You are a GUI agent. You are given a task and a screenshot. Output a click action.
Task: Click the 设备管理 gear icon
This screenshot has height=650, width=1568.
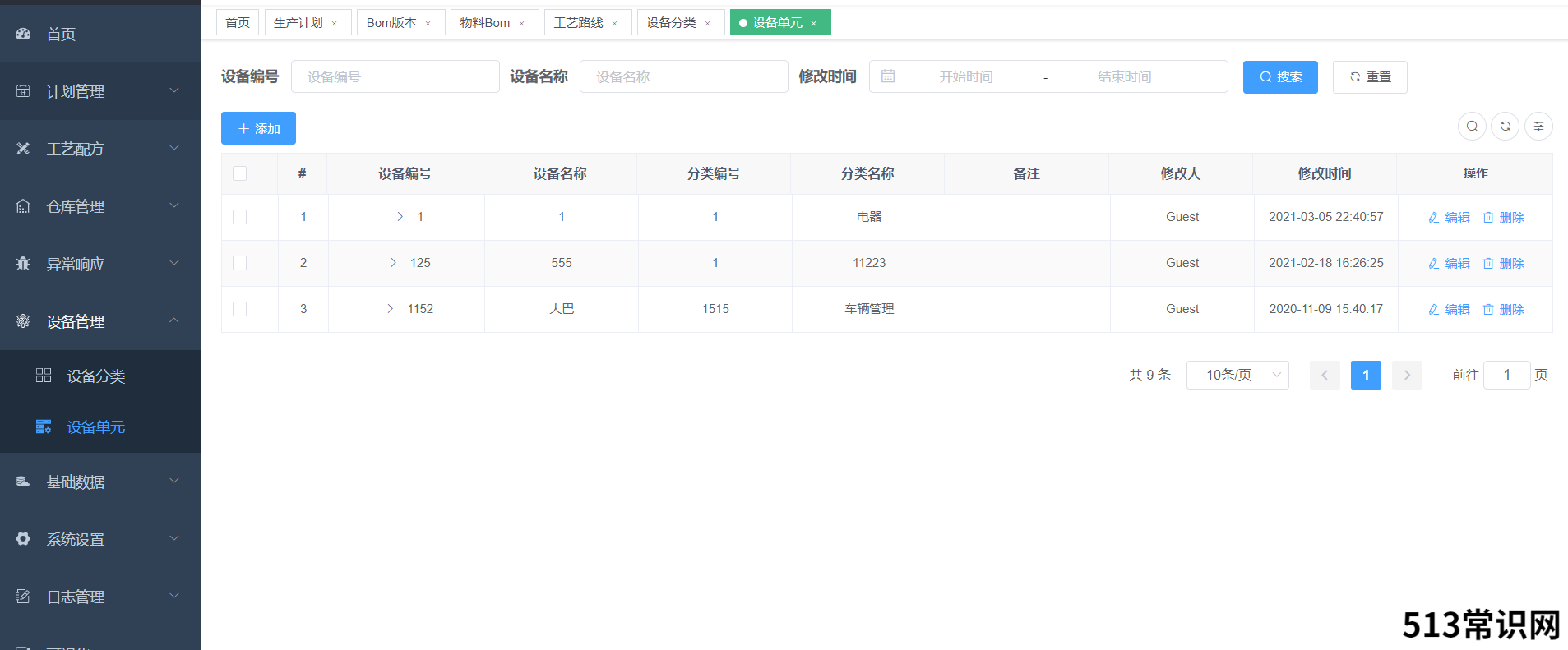click(23, 321)
